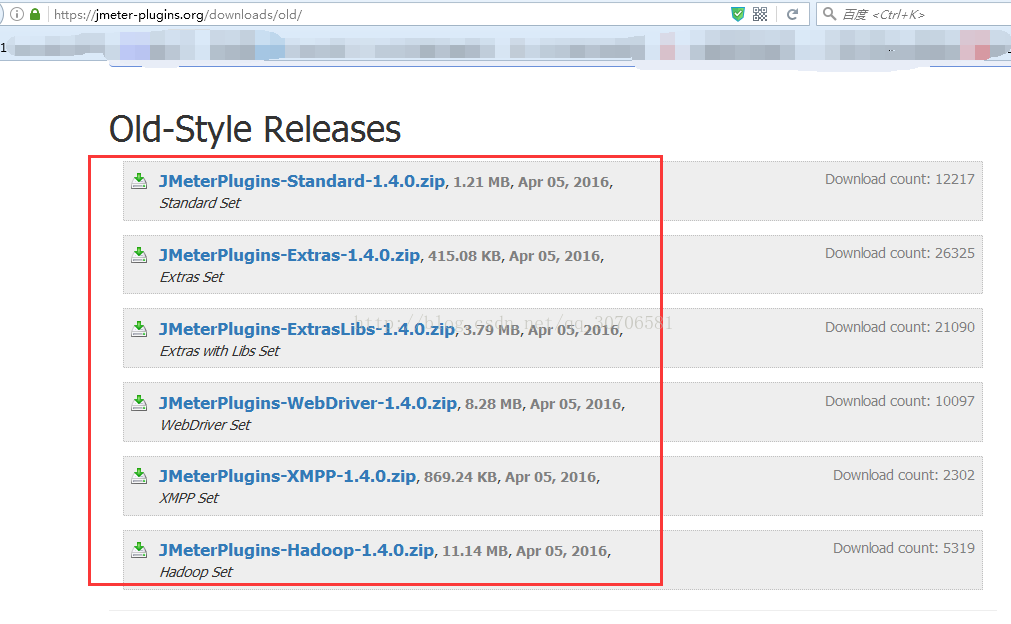Image resolution: width=1011 pixels, height=624 pixels.
Task: Reload the page with the refresh icon
Action: (792, 14)
